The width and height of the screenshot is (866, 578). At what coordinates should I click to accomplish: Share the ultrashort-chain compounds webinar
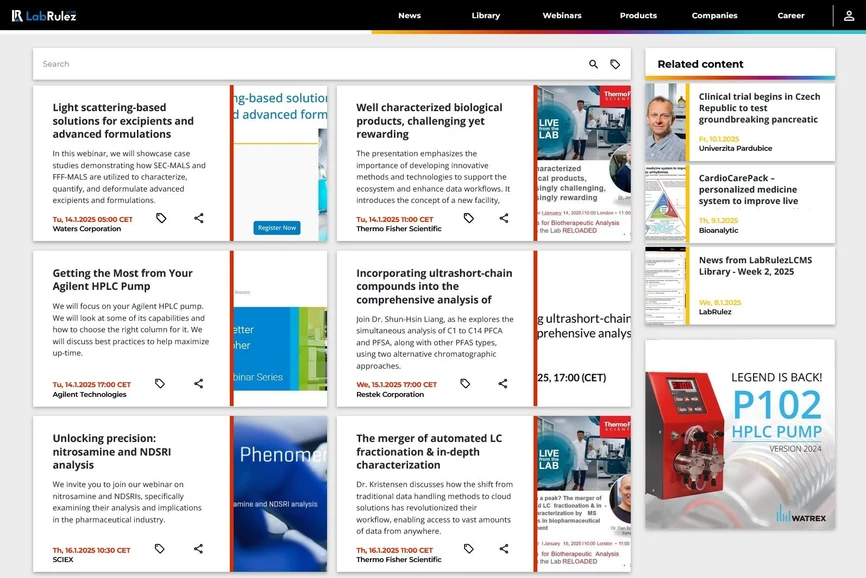(x=503, y=383)
